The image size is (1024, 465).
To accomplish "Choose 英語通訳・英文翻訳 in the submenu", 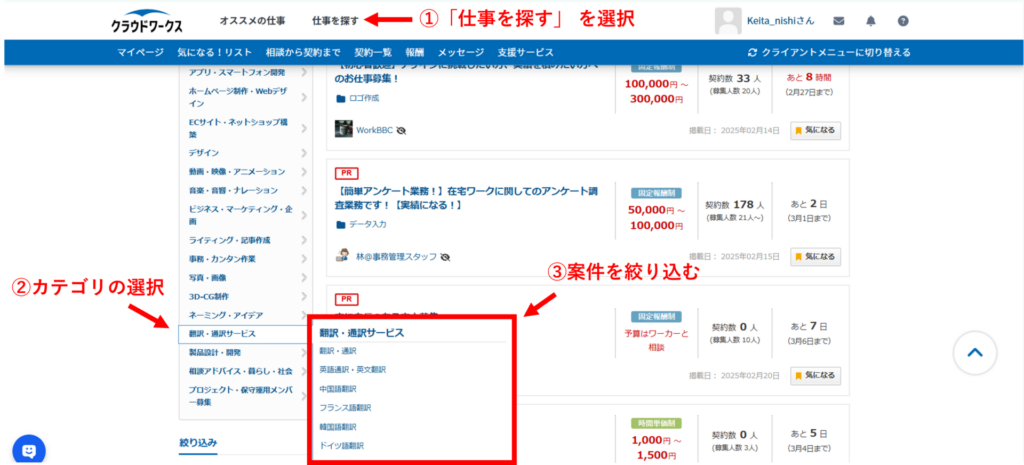I will click(353, 370).
